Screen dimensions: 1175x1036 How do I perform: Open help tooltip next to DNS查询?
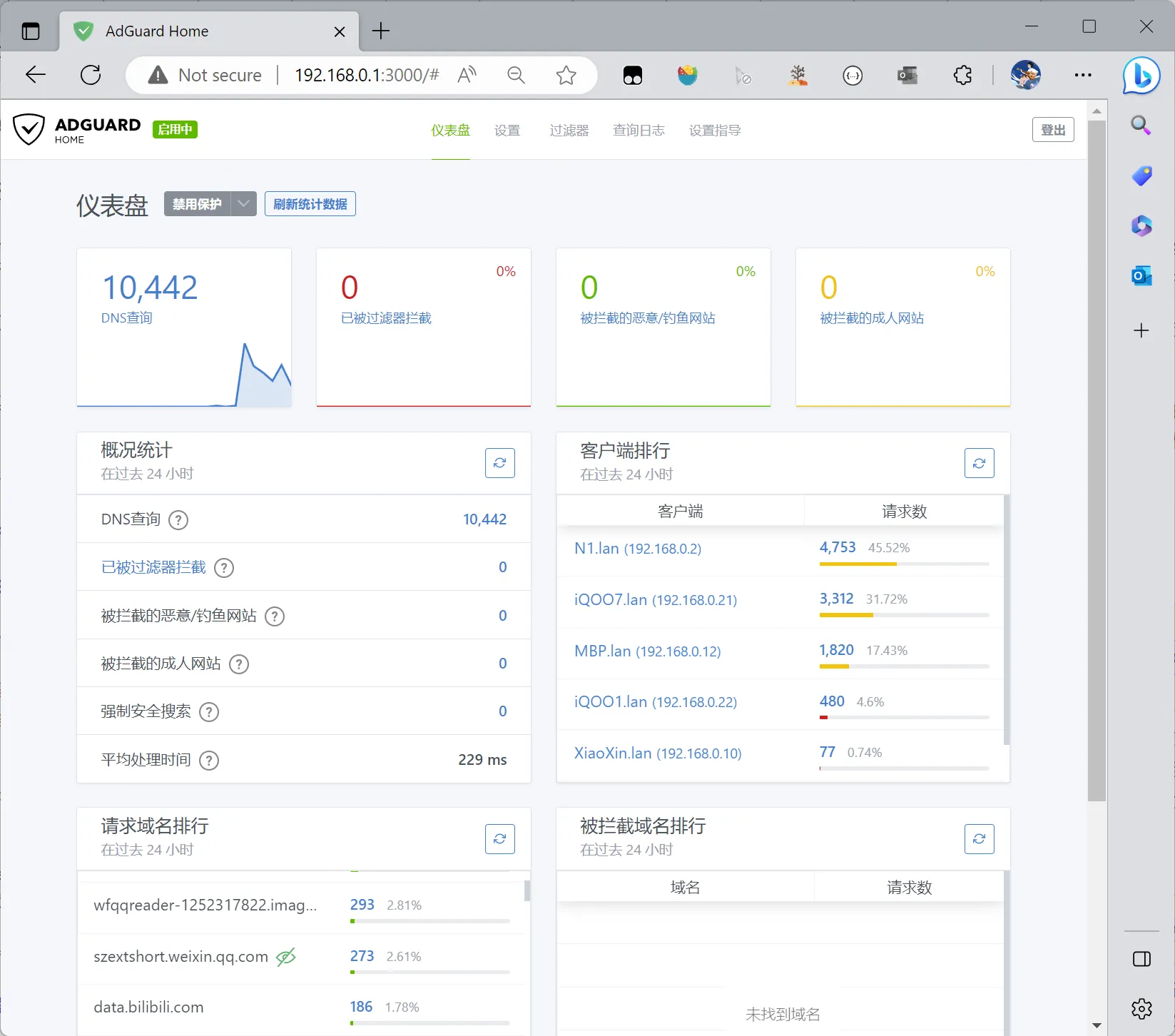pos(178,520)
